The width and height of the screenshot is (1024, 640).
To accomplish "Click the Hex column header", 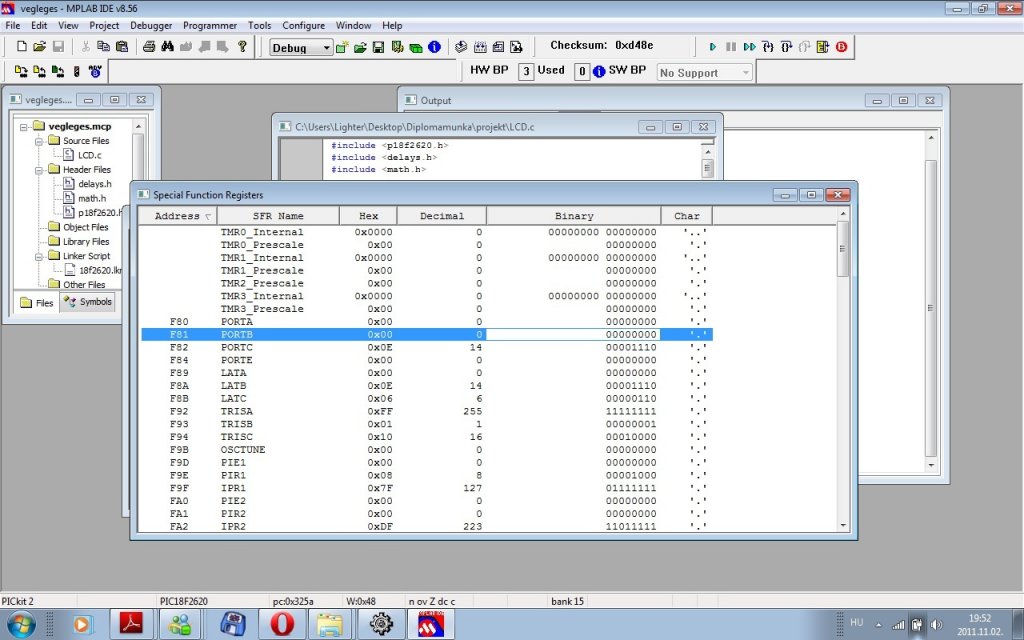I will coord(368,216).
